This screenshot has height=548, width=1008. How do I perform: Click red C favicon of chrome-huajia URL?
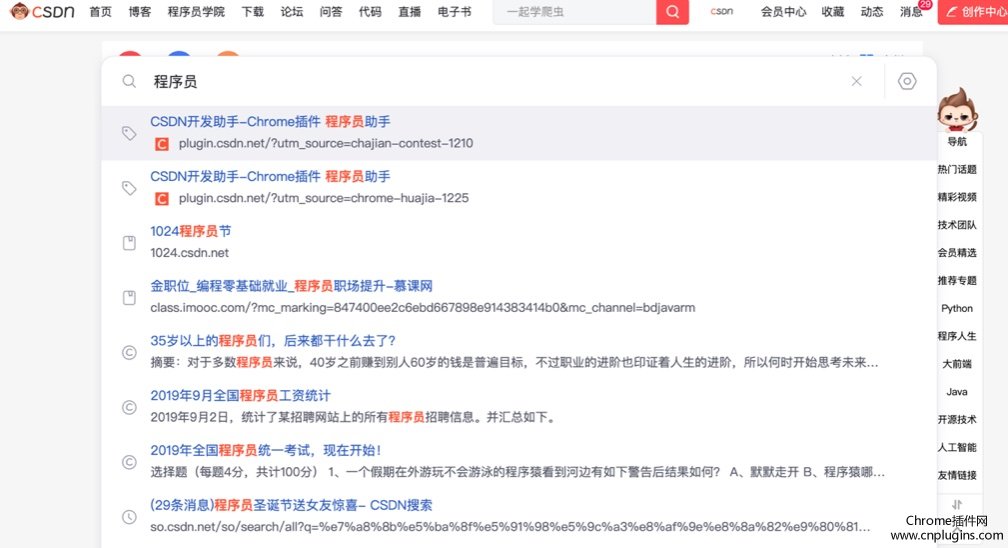pyautogui.click(x=162, y=199)
